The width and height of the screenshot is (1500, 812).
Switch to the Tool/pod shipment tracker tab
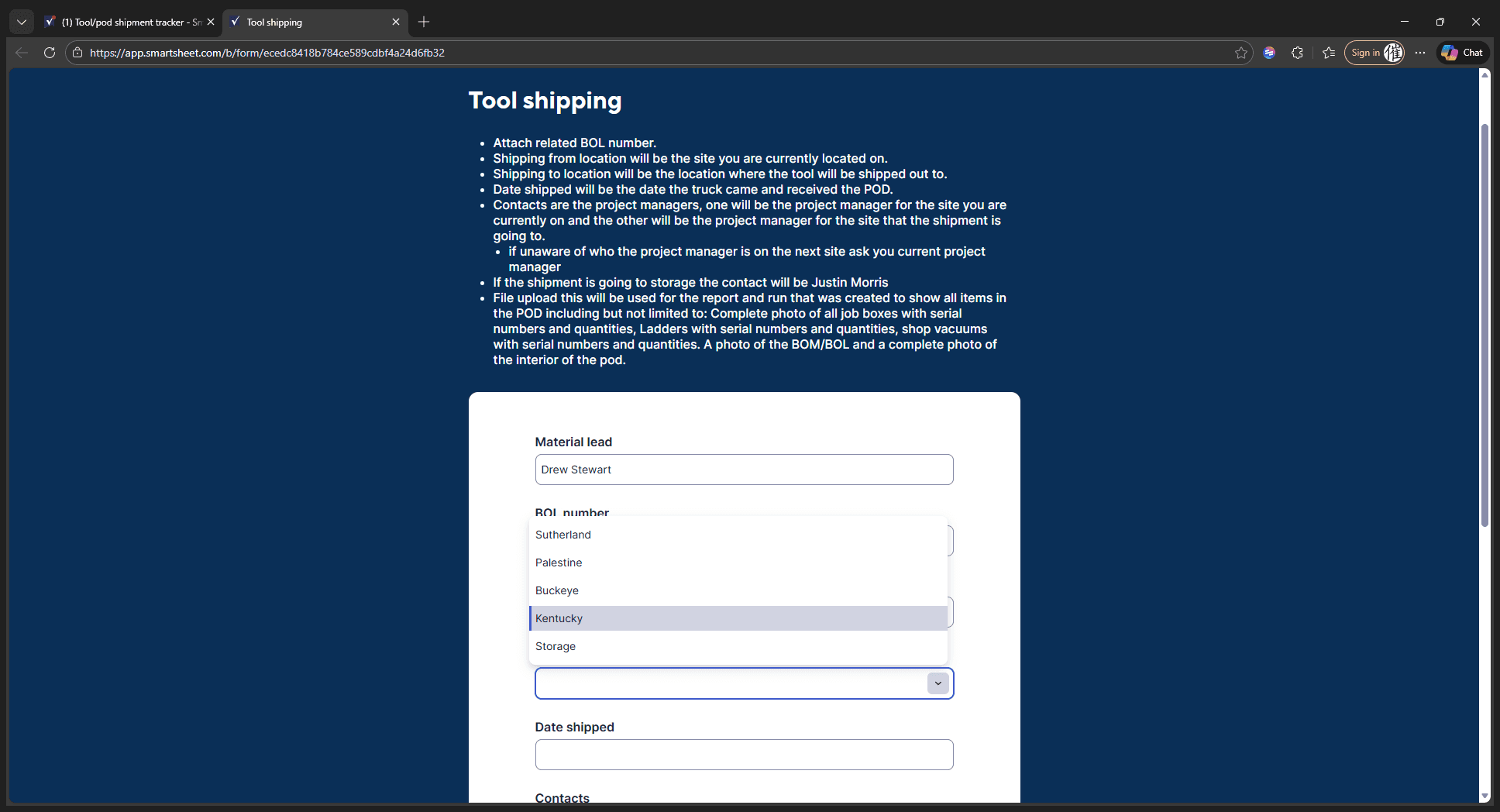tap(130, 22)
